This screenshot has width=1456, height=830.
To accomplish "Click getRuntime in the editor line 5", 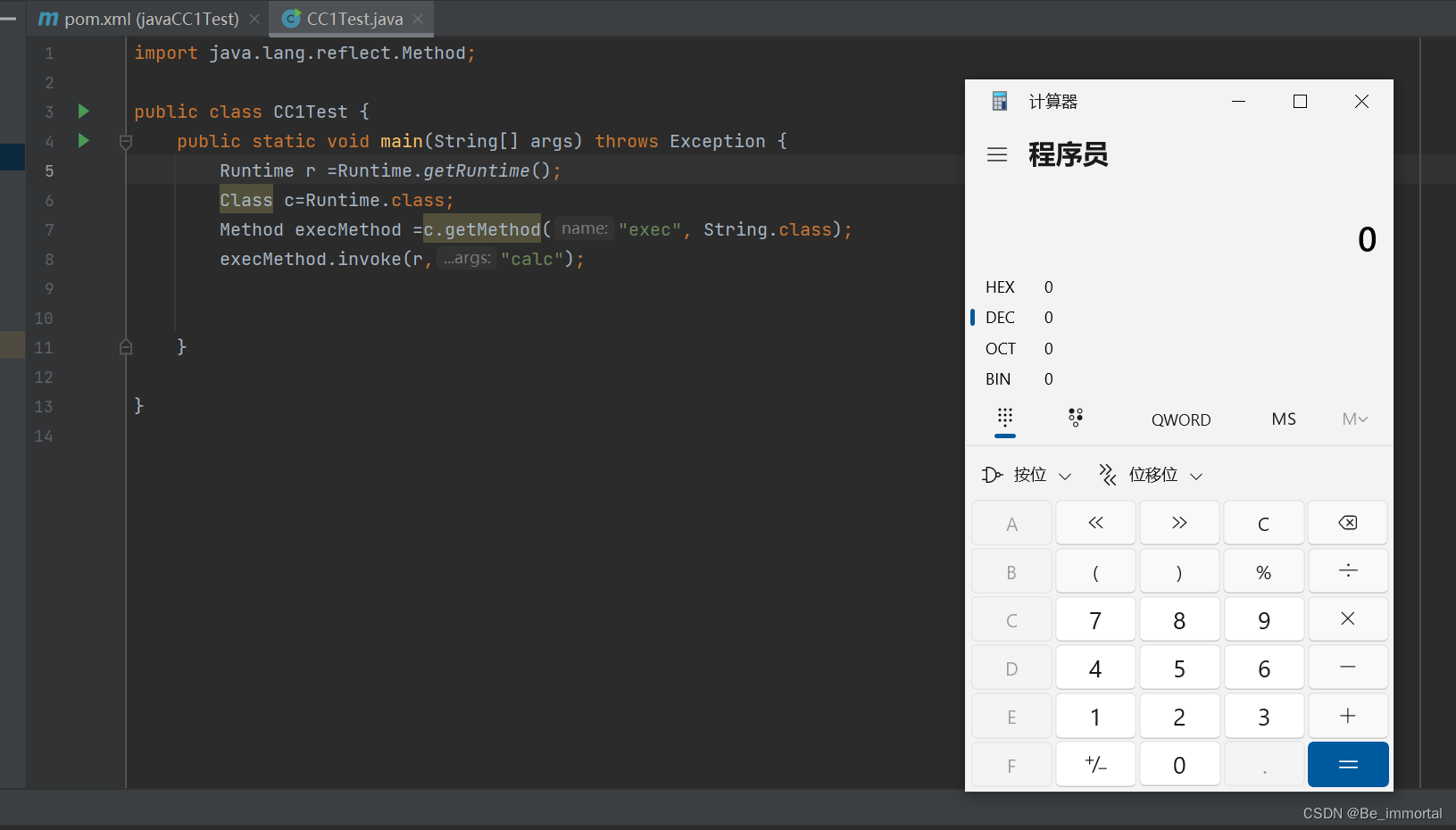I will tap(477, 170).
